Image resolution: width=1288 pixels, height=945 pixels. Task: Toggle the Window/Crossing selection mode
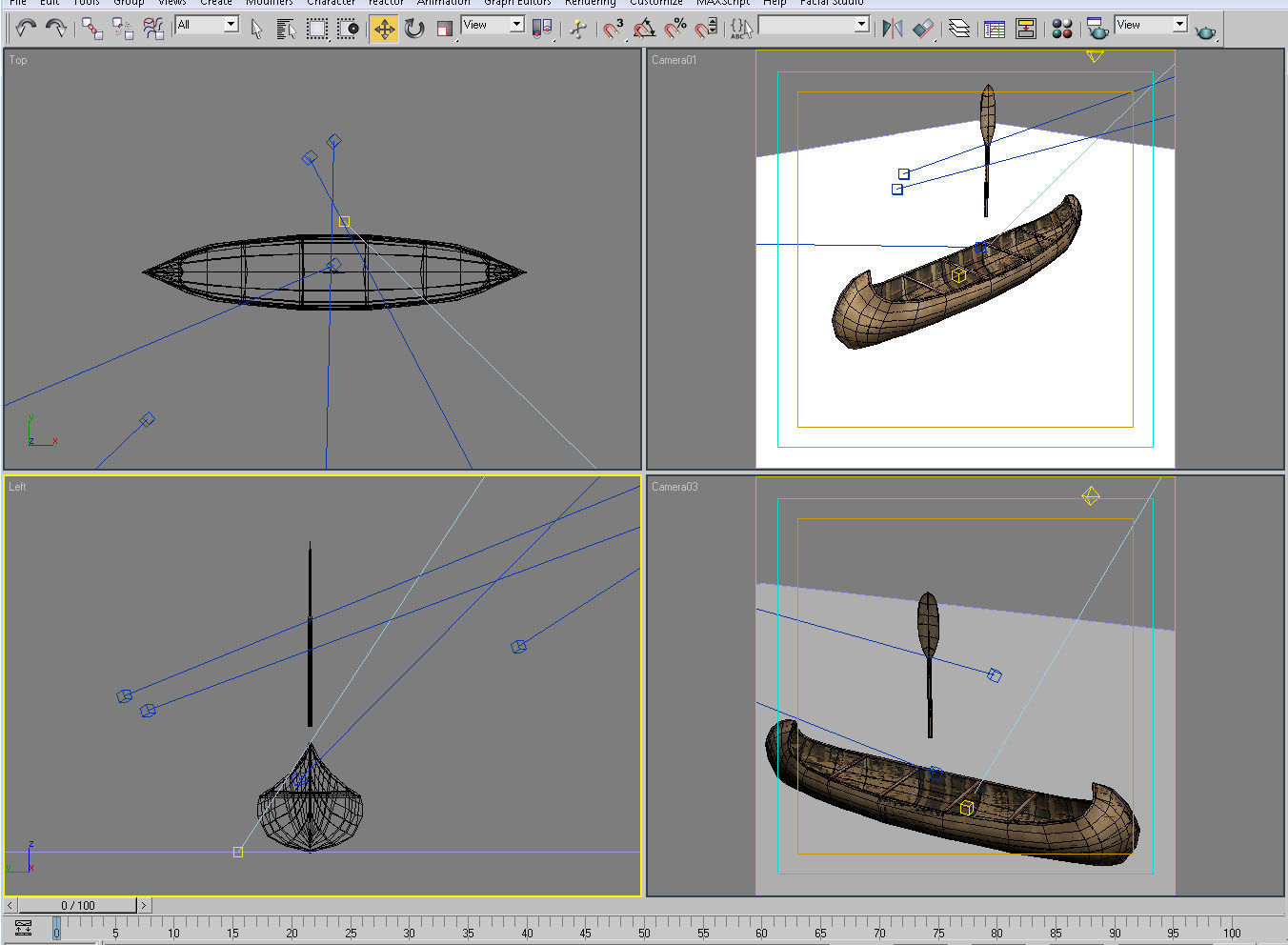[x=348, y=29]
